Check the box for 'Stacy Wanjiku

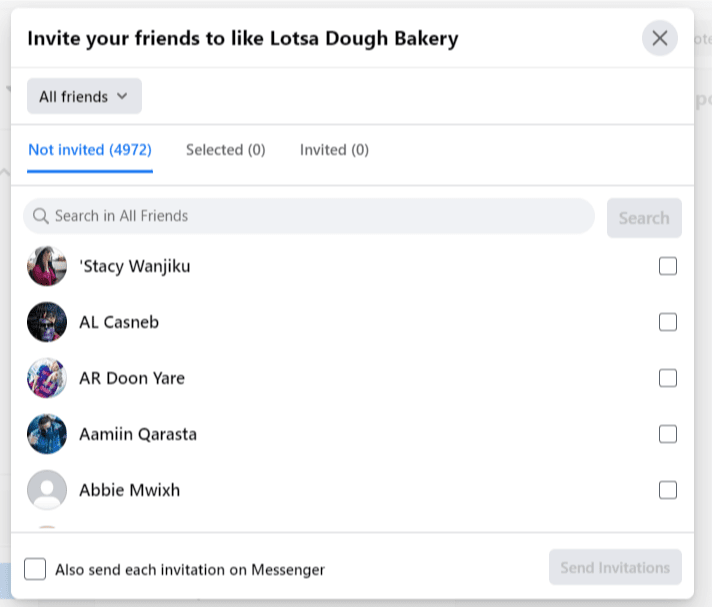click(x=668, y=266)
